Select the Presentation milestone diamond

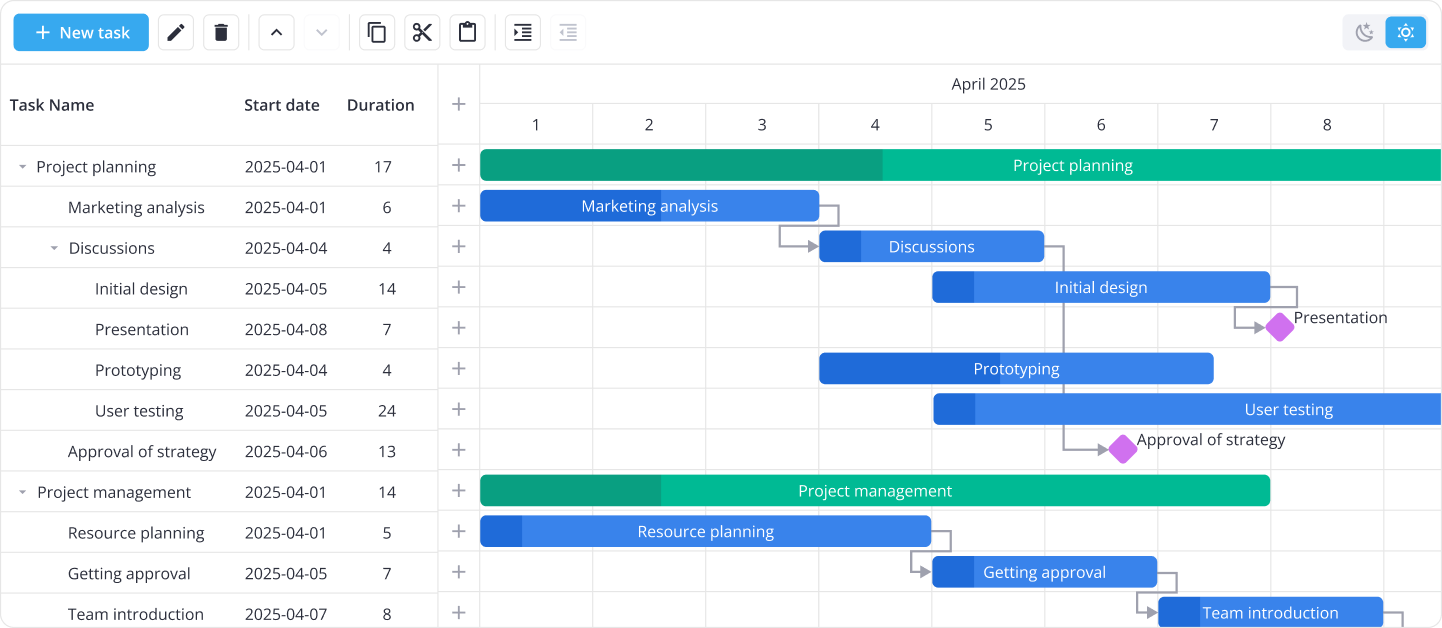click(1279, 327)
